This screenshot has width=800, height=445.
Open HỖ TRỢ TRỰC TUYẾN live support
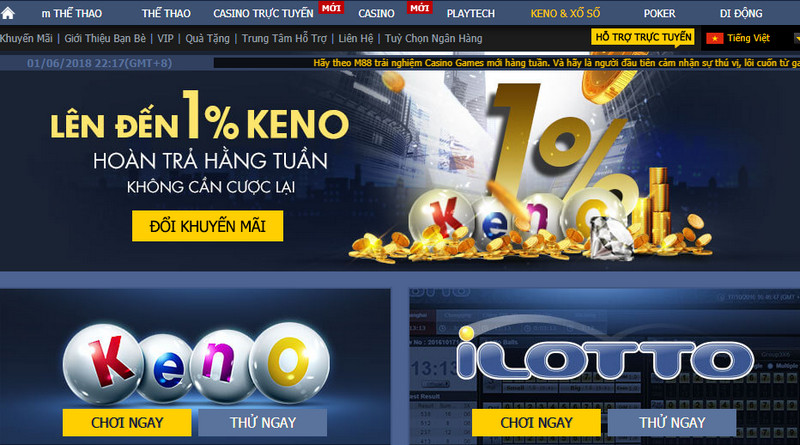click(x=643, y=37)
